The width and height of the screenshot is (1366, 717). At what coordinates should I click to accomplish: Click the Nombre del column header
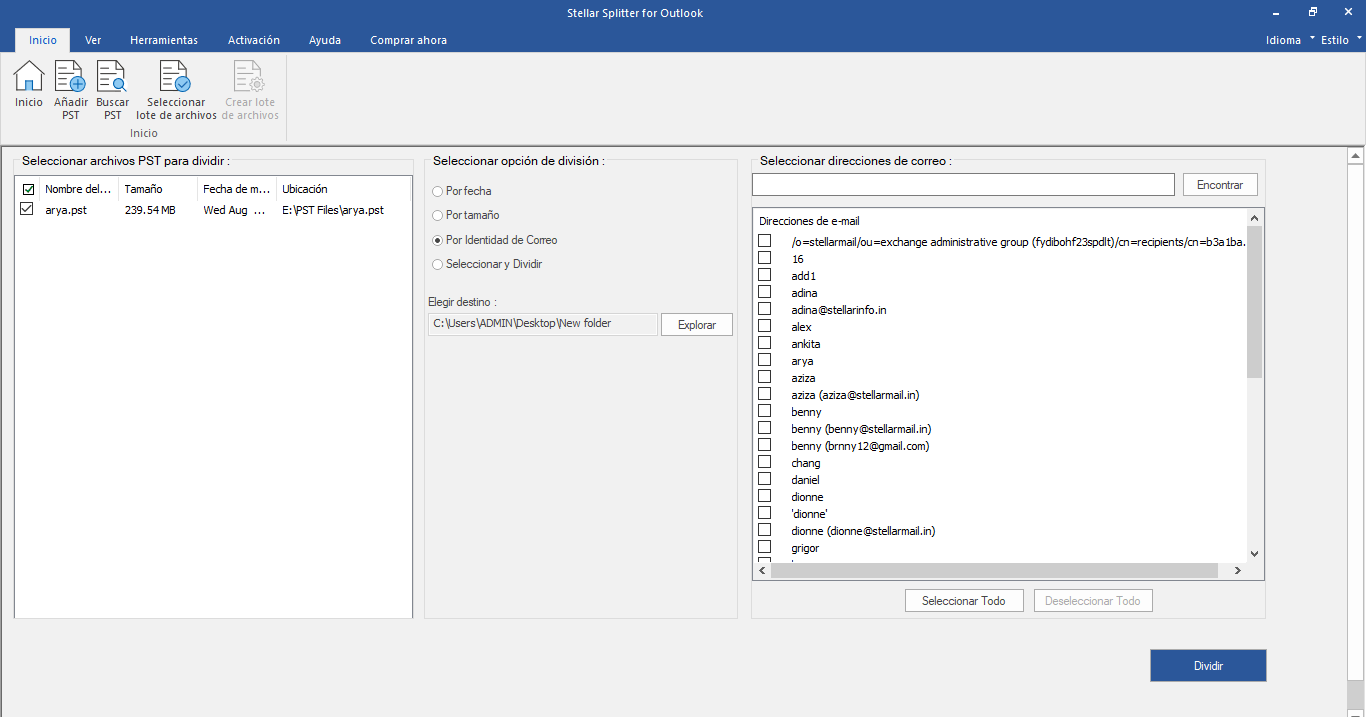(79, 189)
